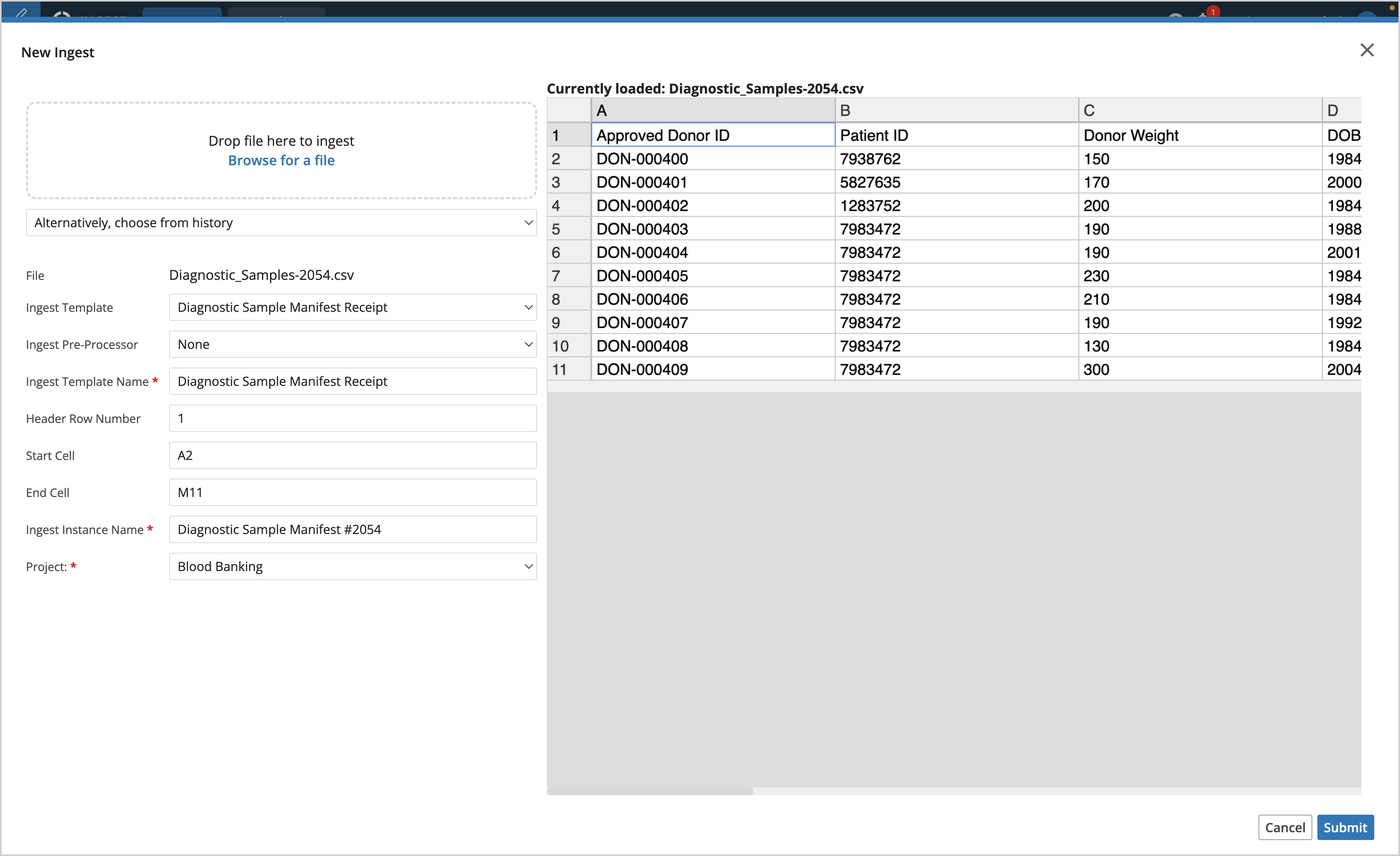Viewport: 1400px width, 856px height.
Task: Select column C header in preview
Action: click(x=1200, y=110)
